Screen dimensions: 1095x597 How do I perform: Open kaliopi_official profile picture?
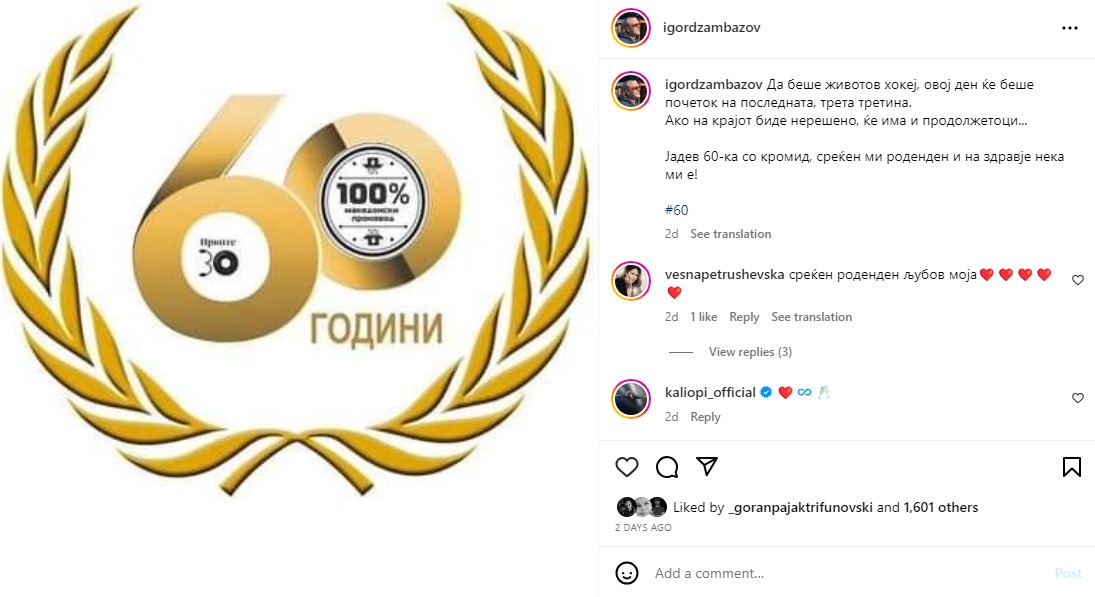tap(631, 399)
